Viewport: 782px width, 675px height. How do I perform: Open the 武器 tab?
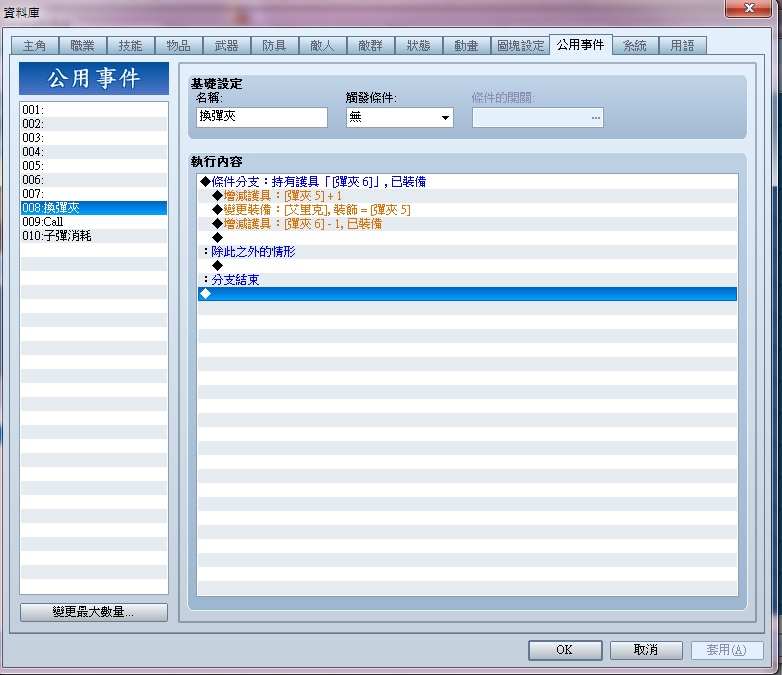point(226,45)
